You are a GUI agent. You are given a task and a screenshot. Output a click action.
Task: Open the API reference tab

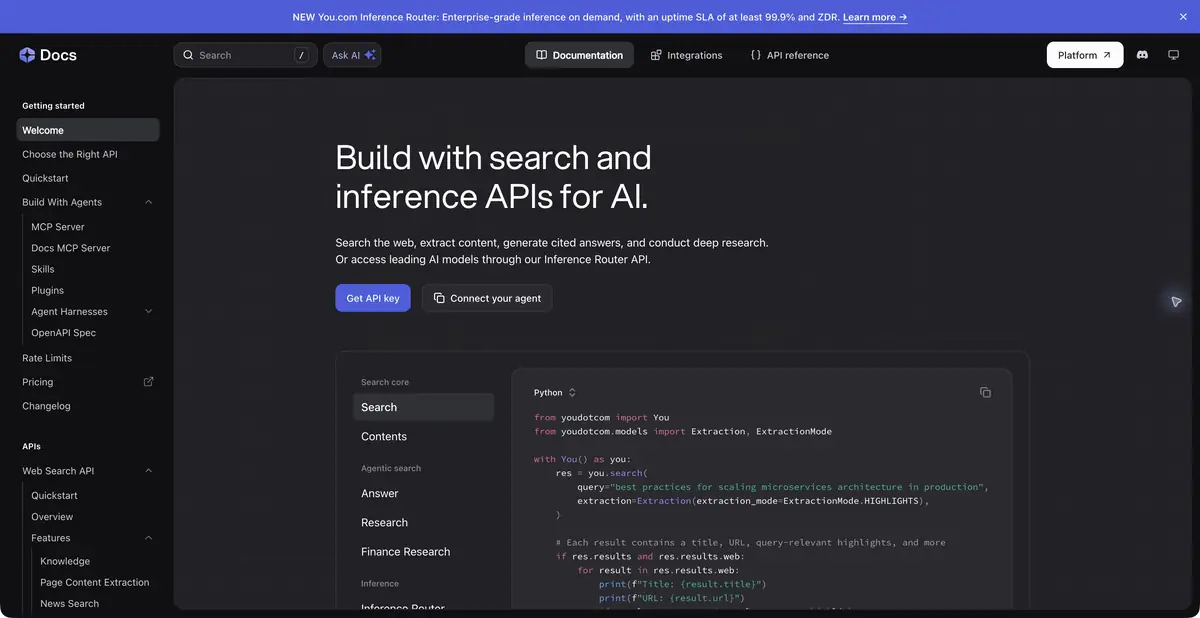tap(789, 55)
